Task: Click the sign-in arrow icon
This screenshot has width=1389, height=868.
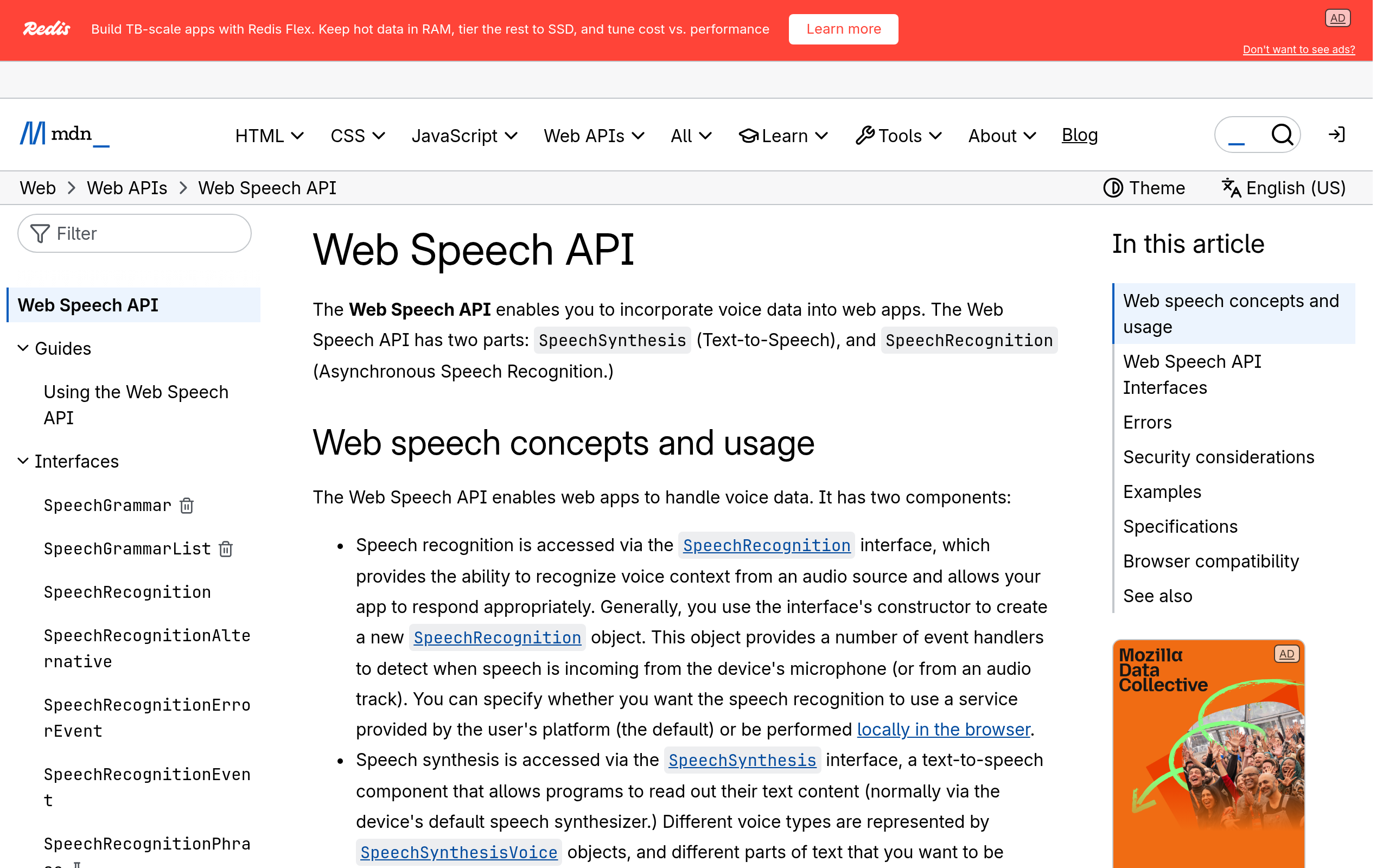Action: point(1337,135)
